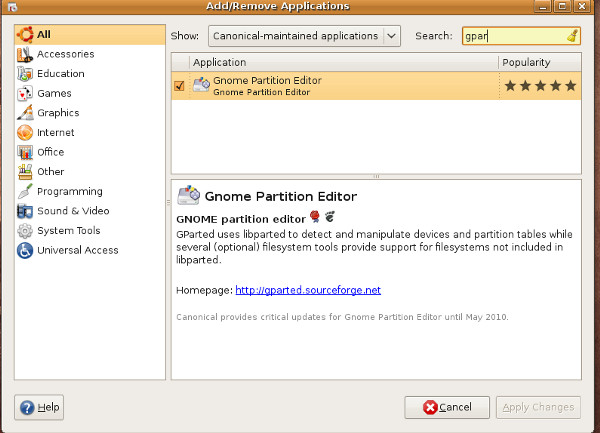This screenshot has height=433, width=600.
Task: Clear the search field with broom icon
Action: [x=572, y=36]
